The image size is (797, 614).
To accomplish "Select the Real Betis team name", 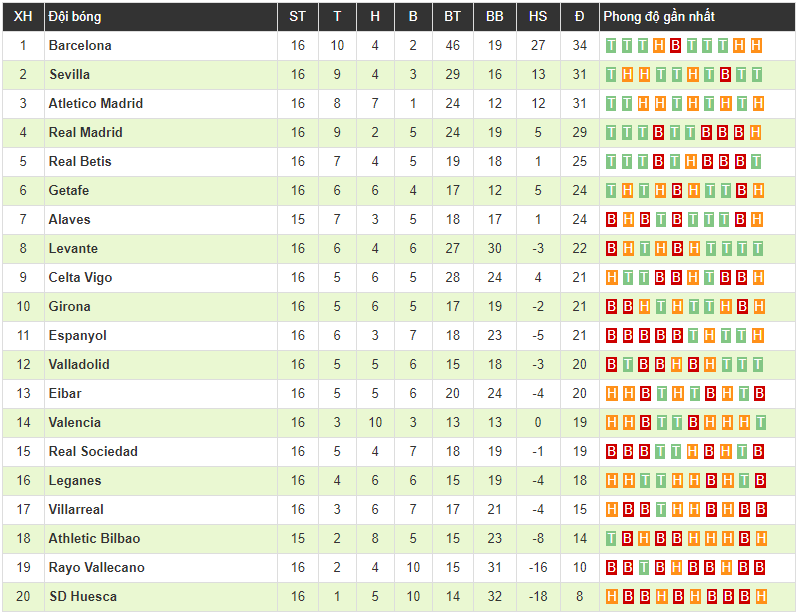I will click(x=80, y=161).
